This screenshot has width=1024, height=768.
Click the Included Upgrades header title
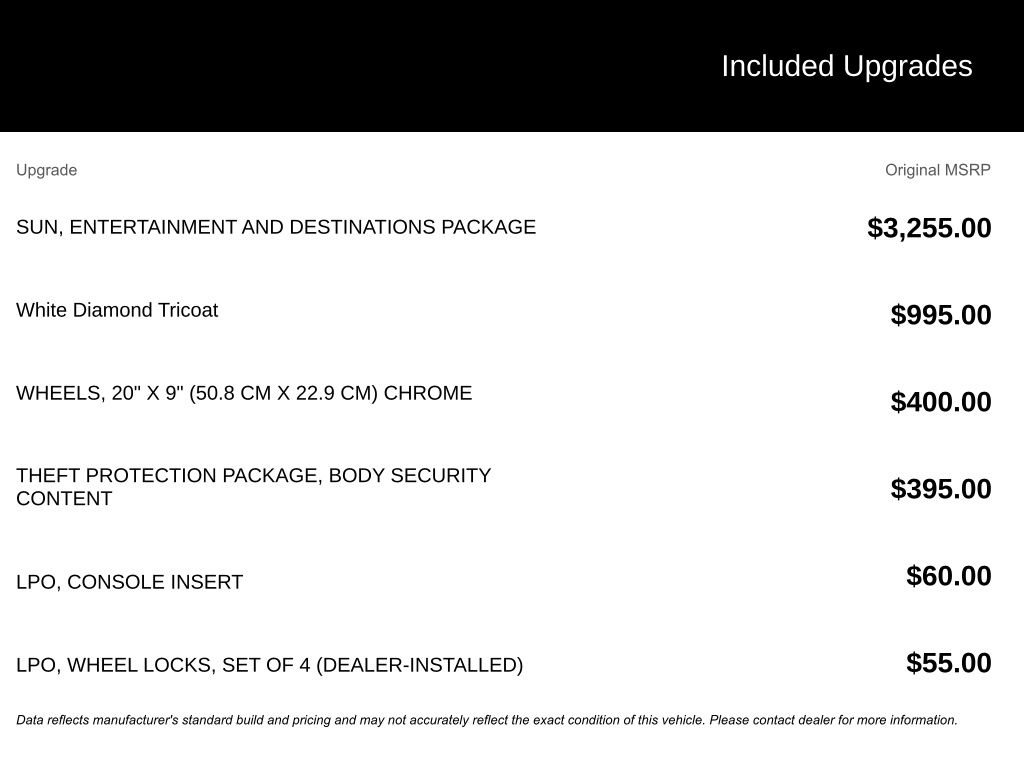[846, 66]
